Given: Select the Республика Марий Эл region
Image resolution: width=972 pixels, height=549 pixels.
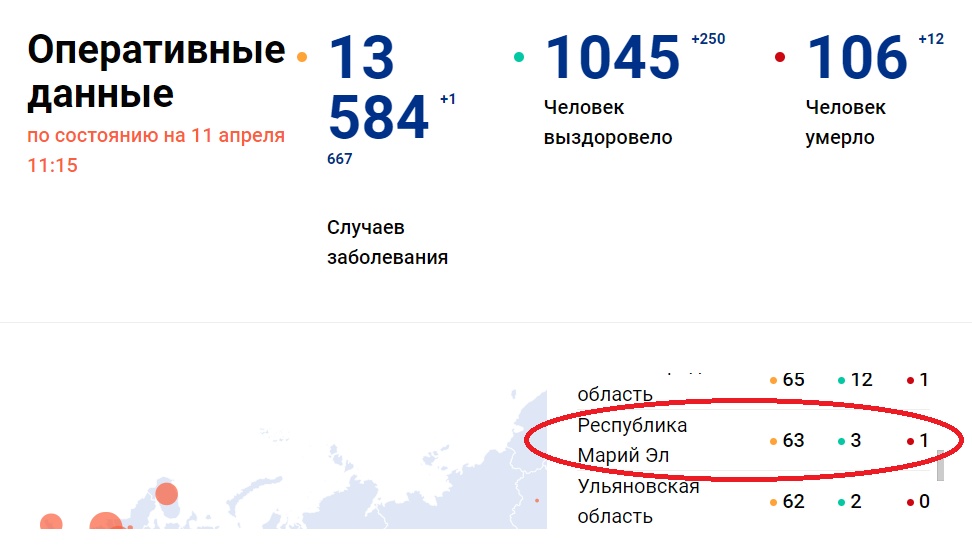Looking at the screenshot, I should 632,440.
